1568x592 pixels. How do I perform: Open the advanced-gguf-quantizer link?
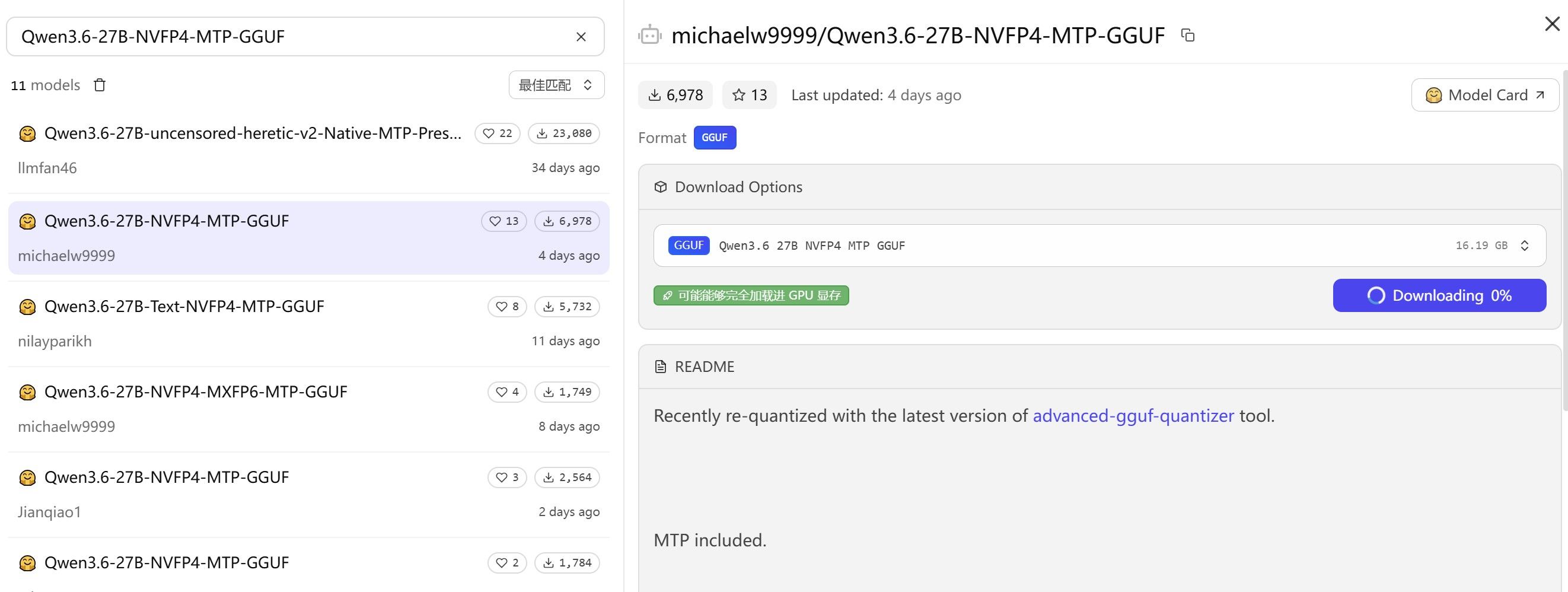coord(1133,415)
